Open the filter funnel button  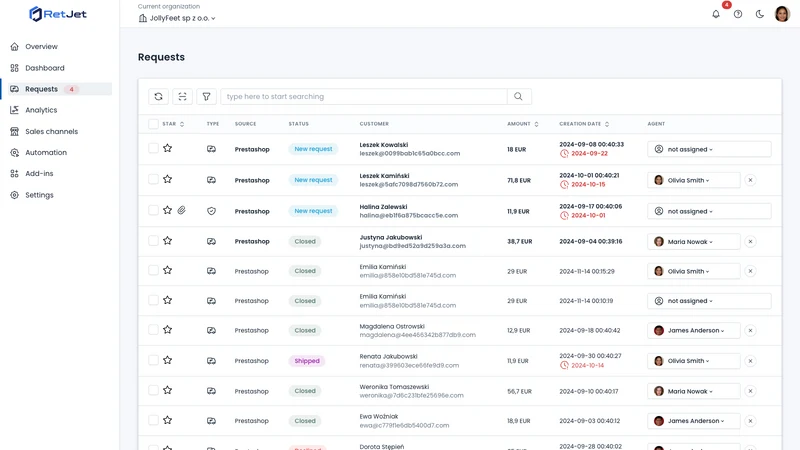pyautogui.click(x=206, y=96)
